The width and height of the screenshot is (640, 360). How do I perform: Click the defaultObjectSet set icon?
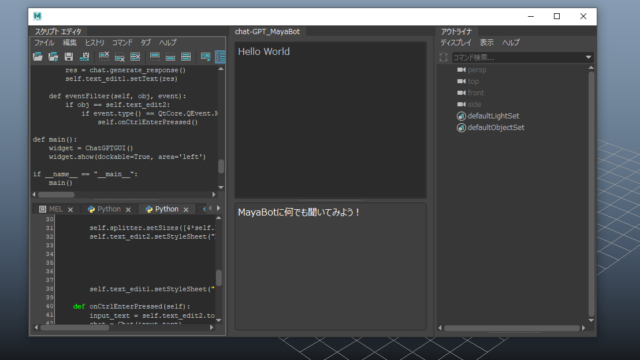tap(461, 128)
